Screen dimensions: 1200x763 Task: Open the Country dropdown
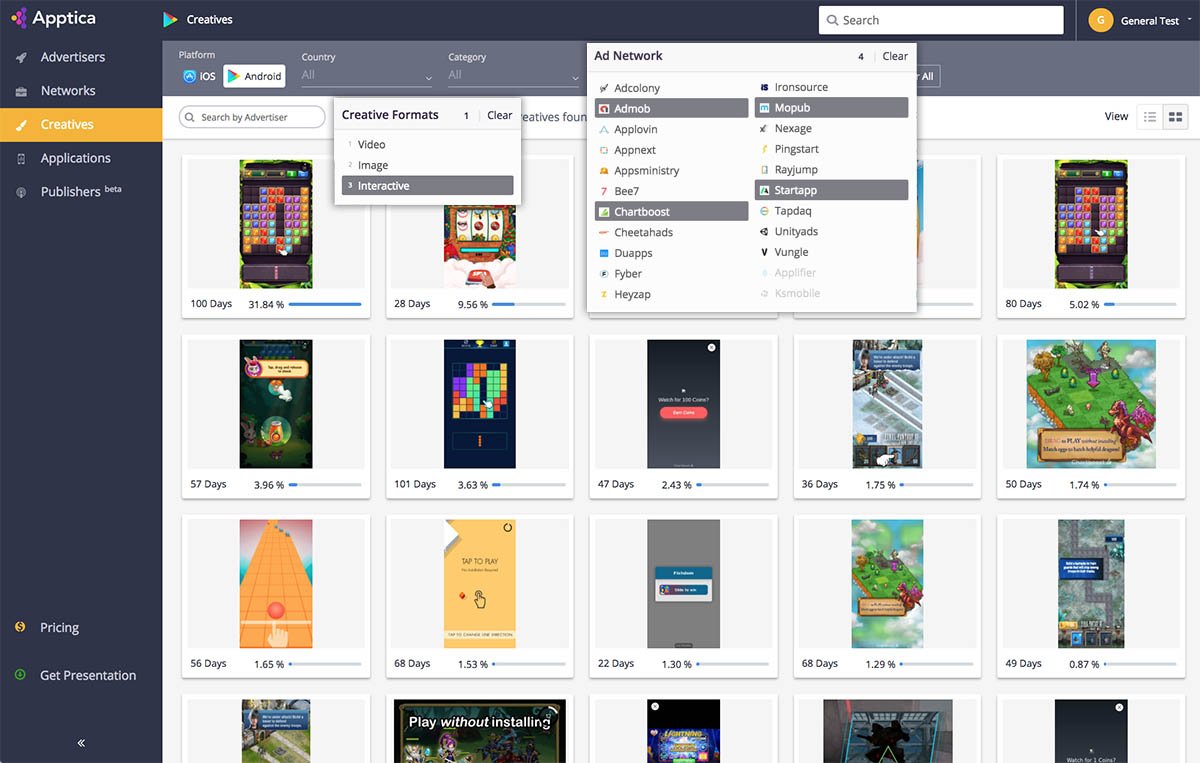coord(367,75)
